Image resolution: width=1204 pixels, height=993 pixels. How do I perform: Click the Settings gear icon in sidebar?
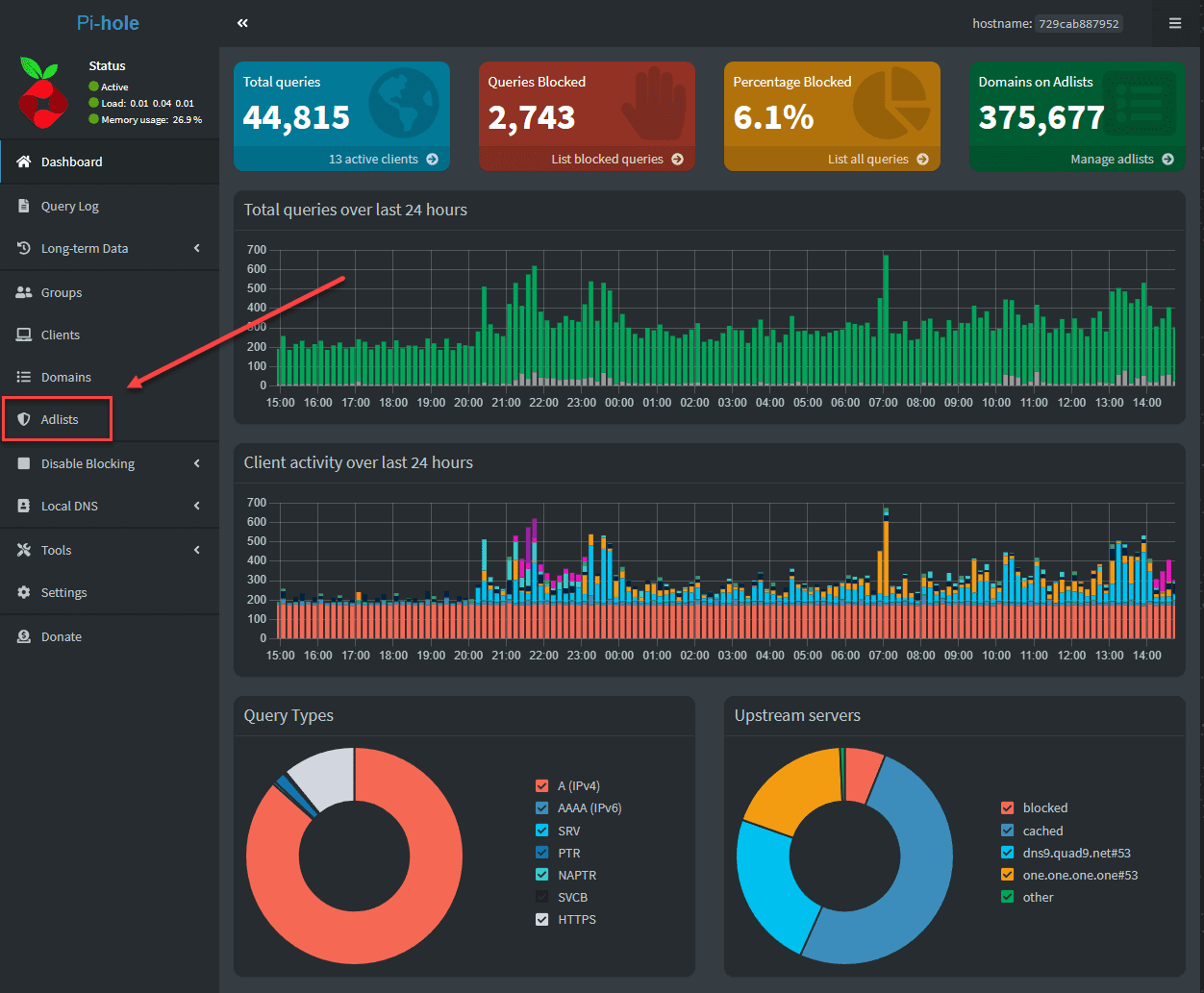[x=24, y=593]
